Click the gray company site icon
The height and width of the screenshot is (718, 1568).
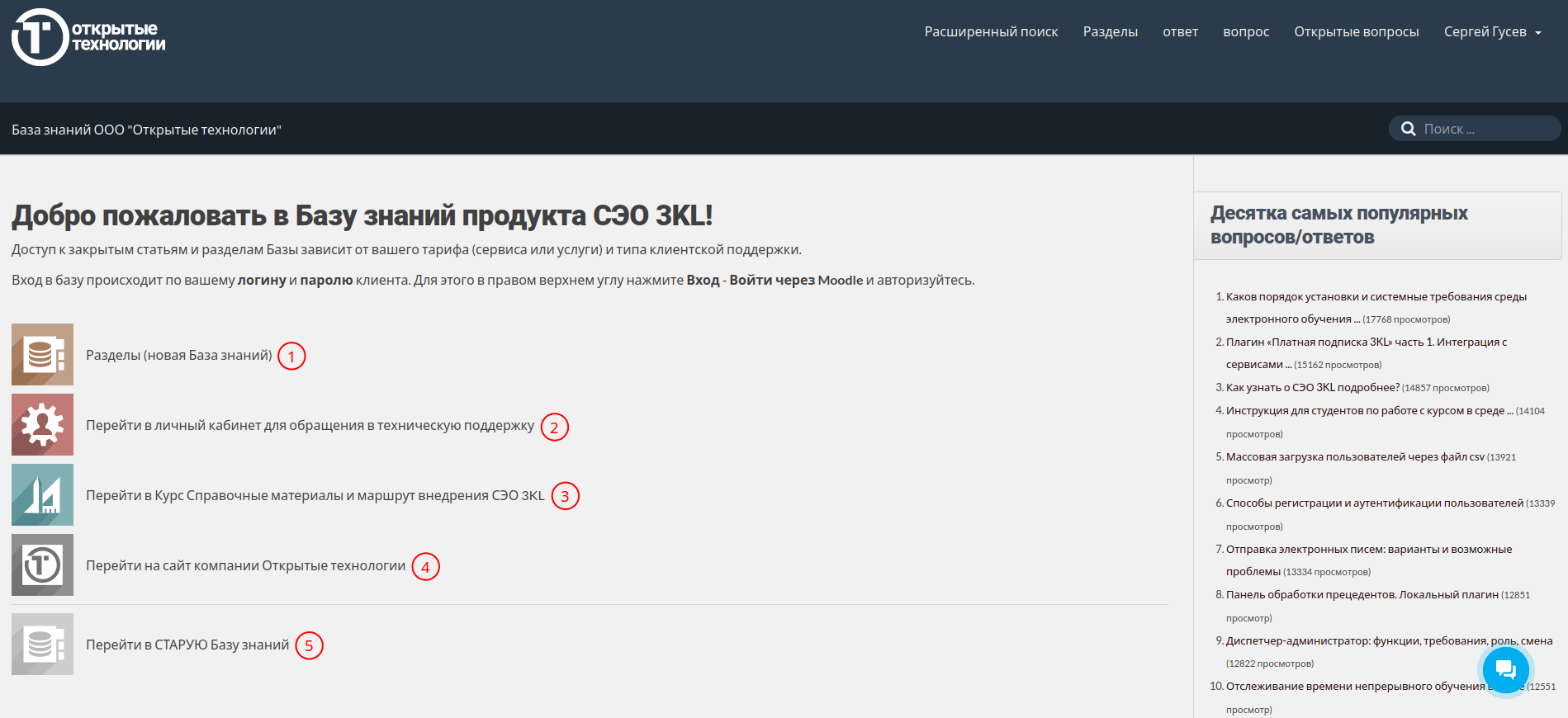pyautogui.click(x=42, y=565)
